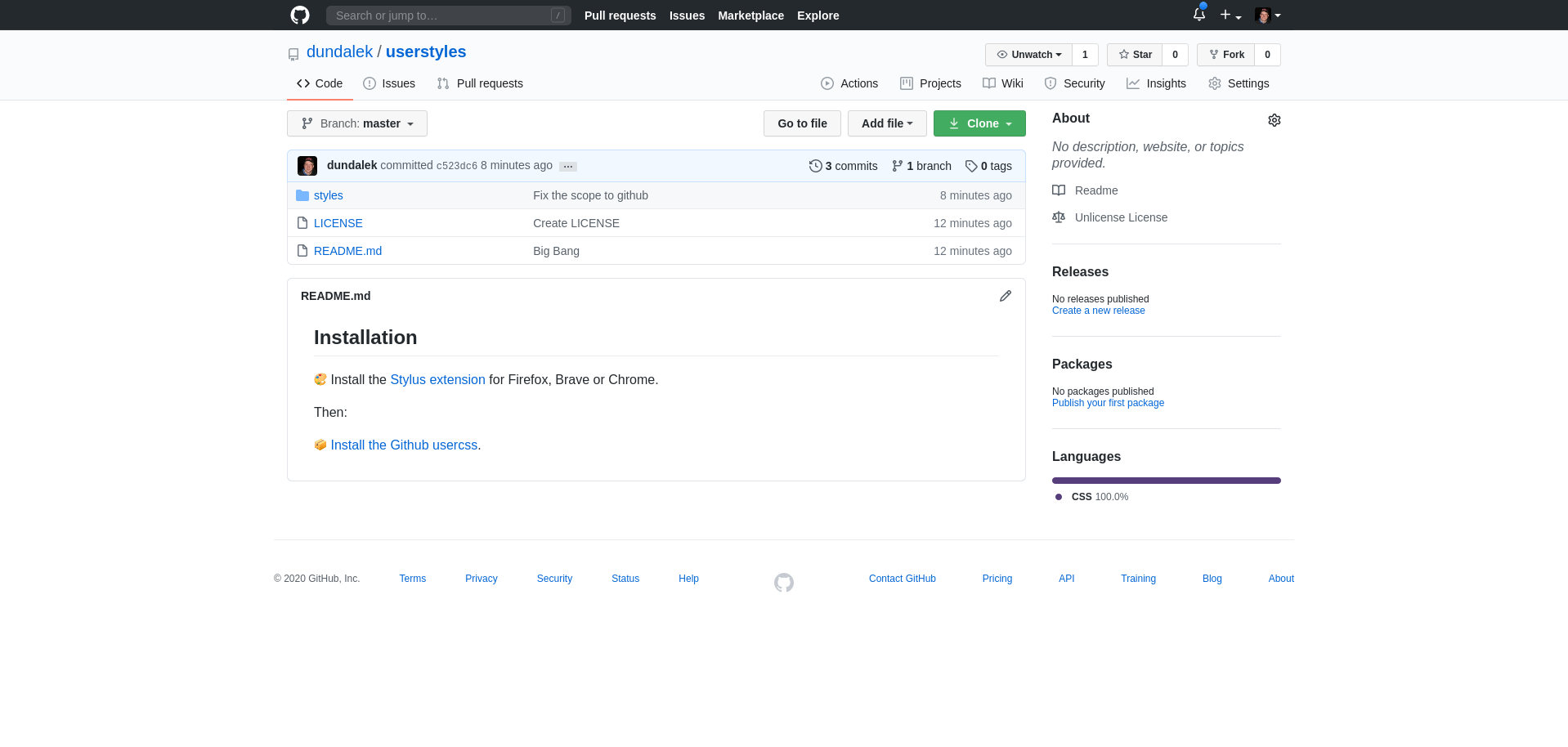The height and width of the screenshot is (747, 1568).
Task: Click dundalek avatar in commit bar
Action: coord(307,166)
